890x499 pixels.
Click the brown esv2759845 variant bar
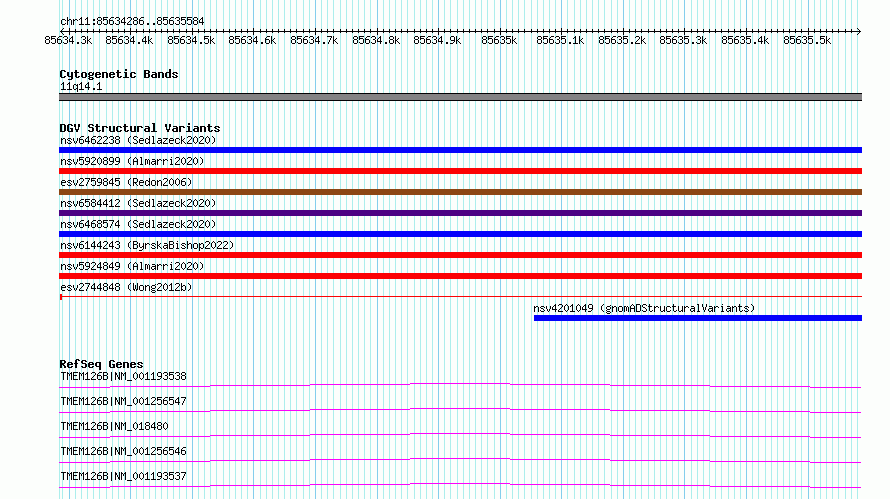tap(460, 192)
